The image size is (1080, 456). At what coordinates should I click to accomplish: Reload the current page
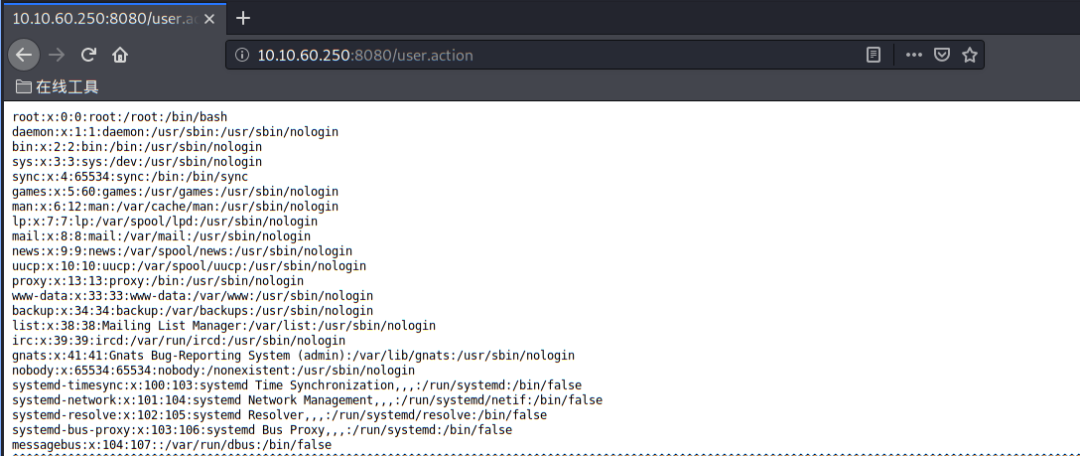pyautogui.click(x=88, y=55)
